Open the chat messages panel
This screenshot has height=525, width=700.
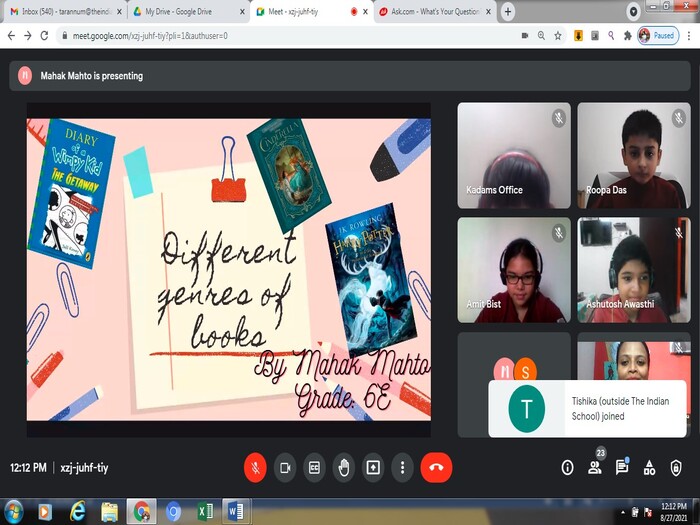[x=622, y=467]
